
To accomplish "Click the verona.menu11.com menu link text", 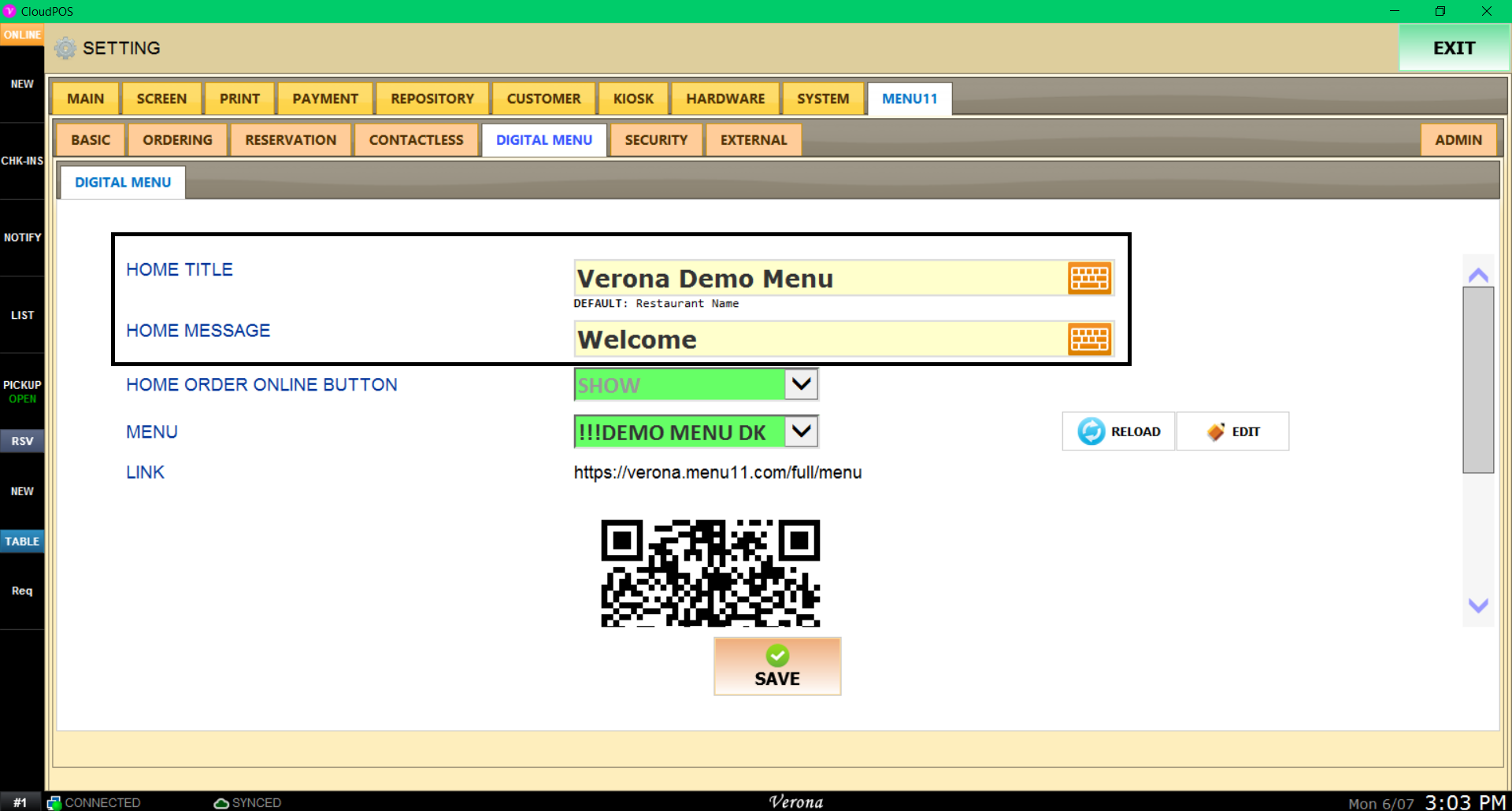I will pos(717,472).
